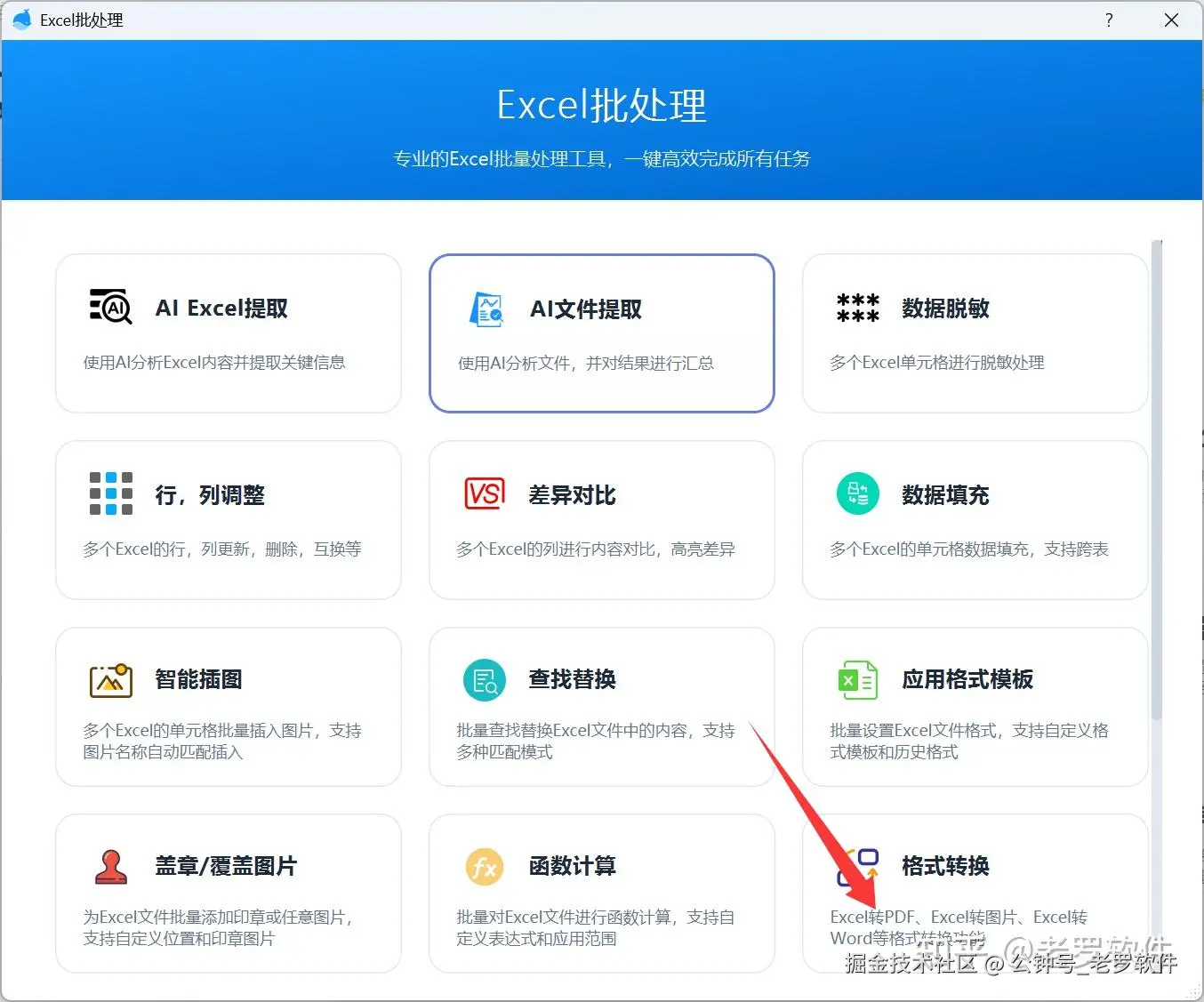The width and height of the screenshot is (1204, 1002).
Task: Click the 函数计算 fx icon
Action: pyautogui.click(x=485, y=867)
